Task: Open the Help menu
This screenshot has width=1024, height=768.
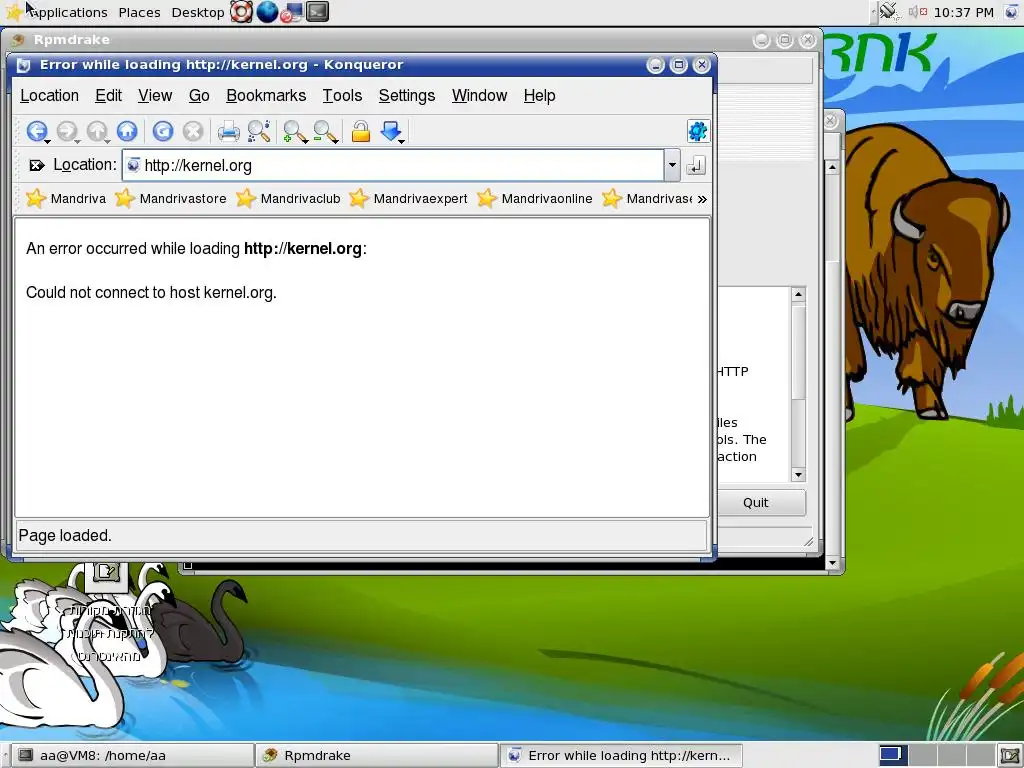Action: (x=539, y=95)
